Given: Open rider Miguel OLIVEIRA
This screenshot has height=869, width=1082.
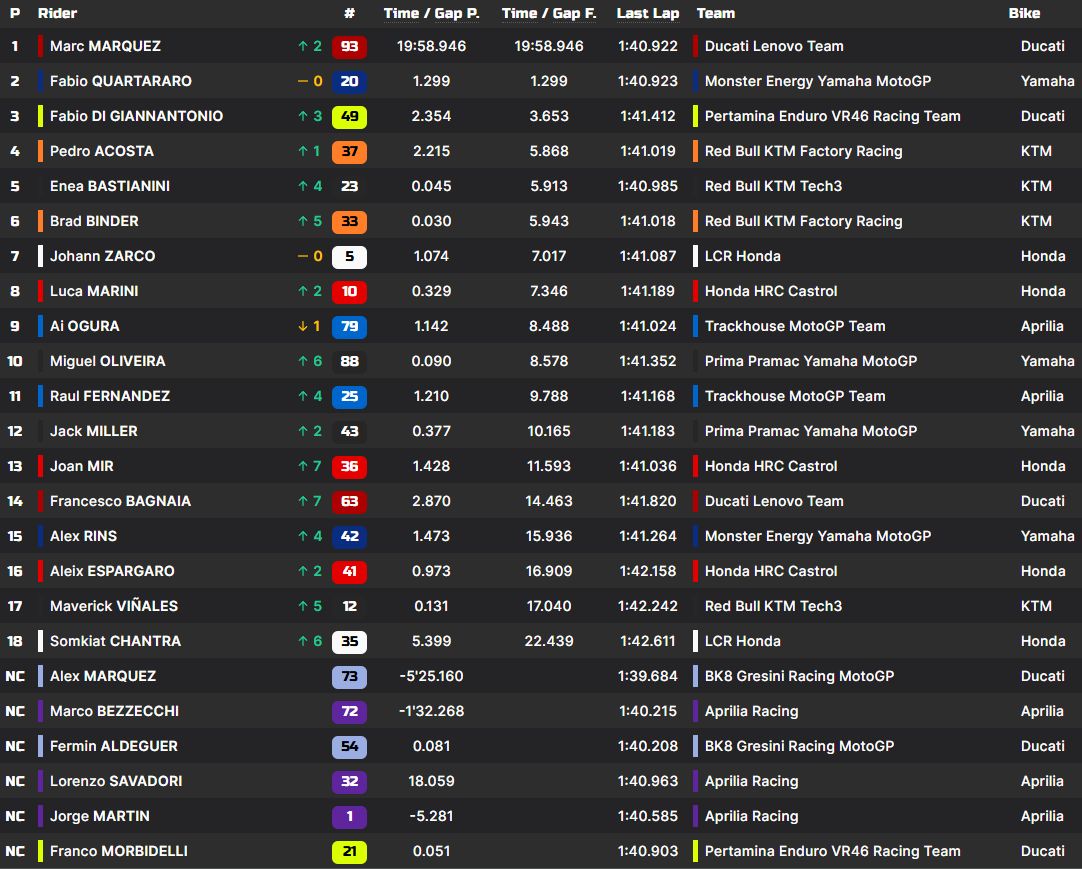Looking at the screenshot, I should tap(108, 361).
